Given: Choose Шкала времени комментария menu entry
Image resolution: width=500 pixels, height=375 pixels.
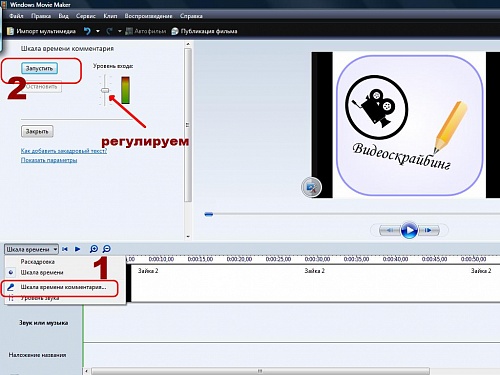Looking at the screenshot, I should pyautogui.click(x=63, y=287).
